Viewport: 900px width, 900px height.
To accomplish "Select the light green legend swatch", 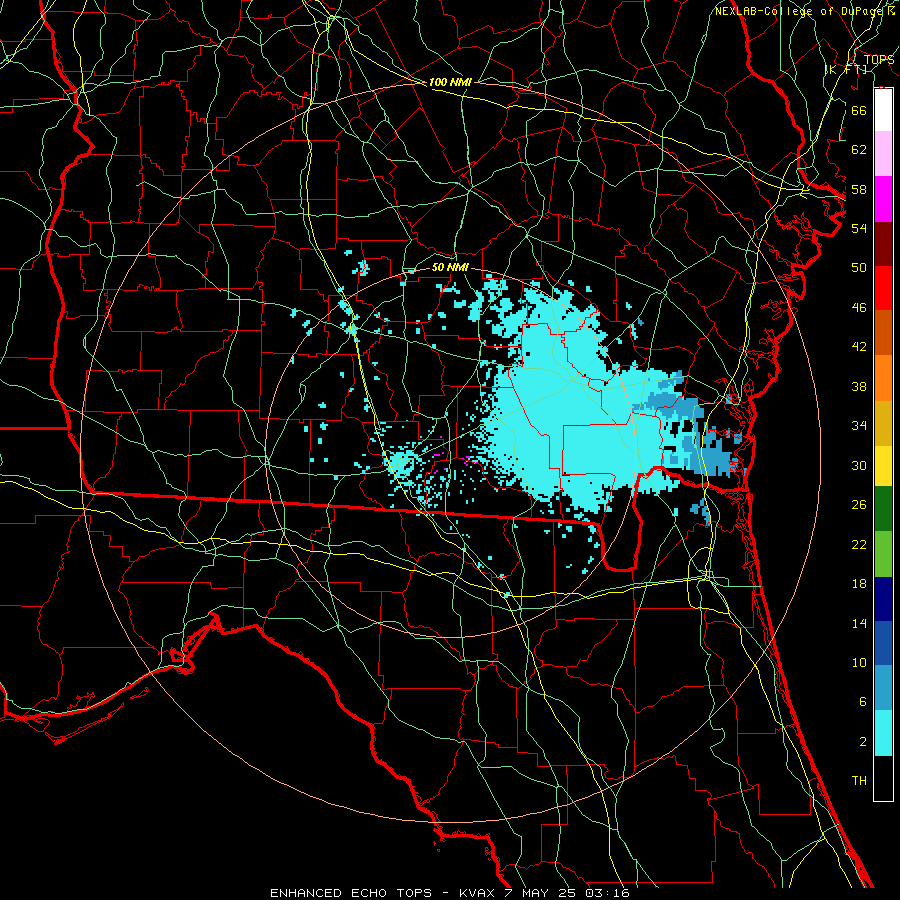I will click(x=883, y=554).
